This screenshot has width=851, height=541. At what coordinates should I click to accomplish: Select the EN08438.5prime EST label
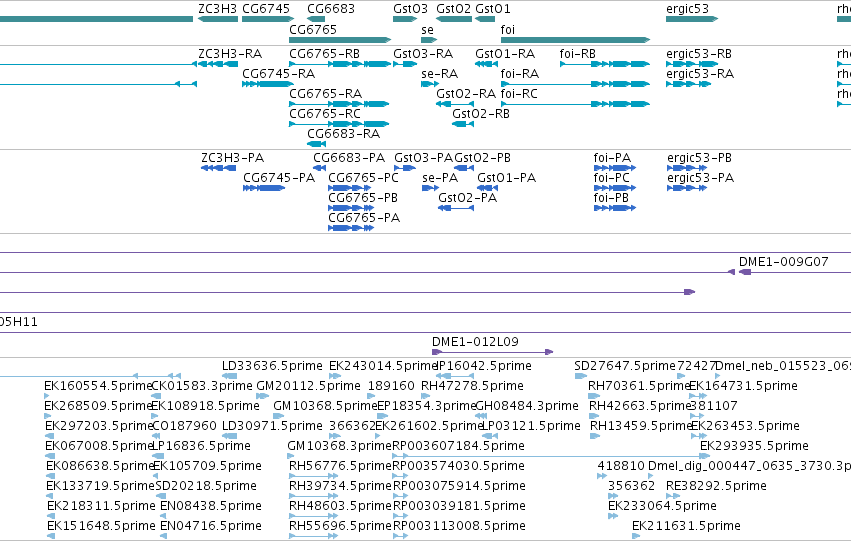click(211, 507)
